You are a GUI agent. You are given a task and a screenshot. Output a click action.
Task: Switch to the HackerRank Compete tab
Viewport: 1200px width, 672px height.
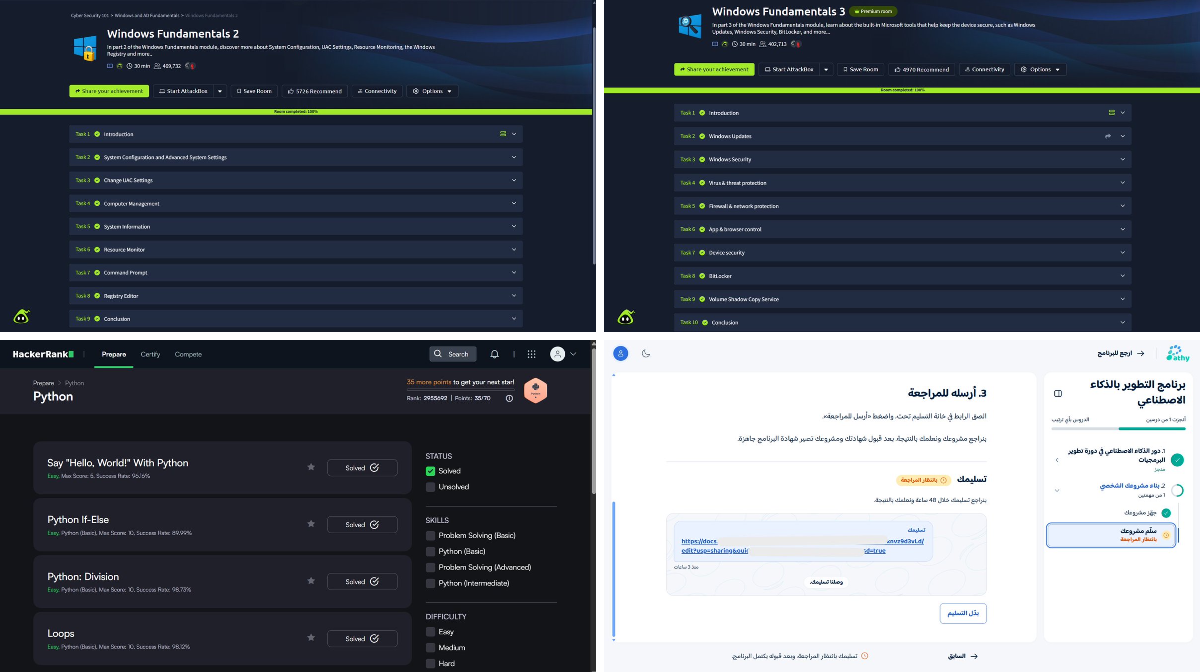[x=188, y=354]
